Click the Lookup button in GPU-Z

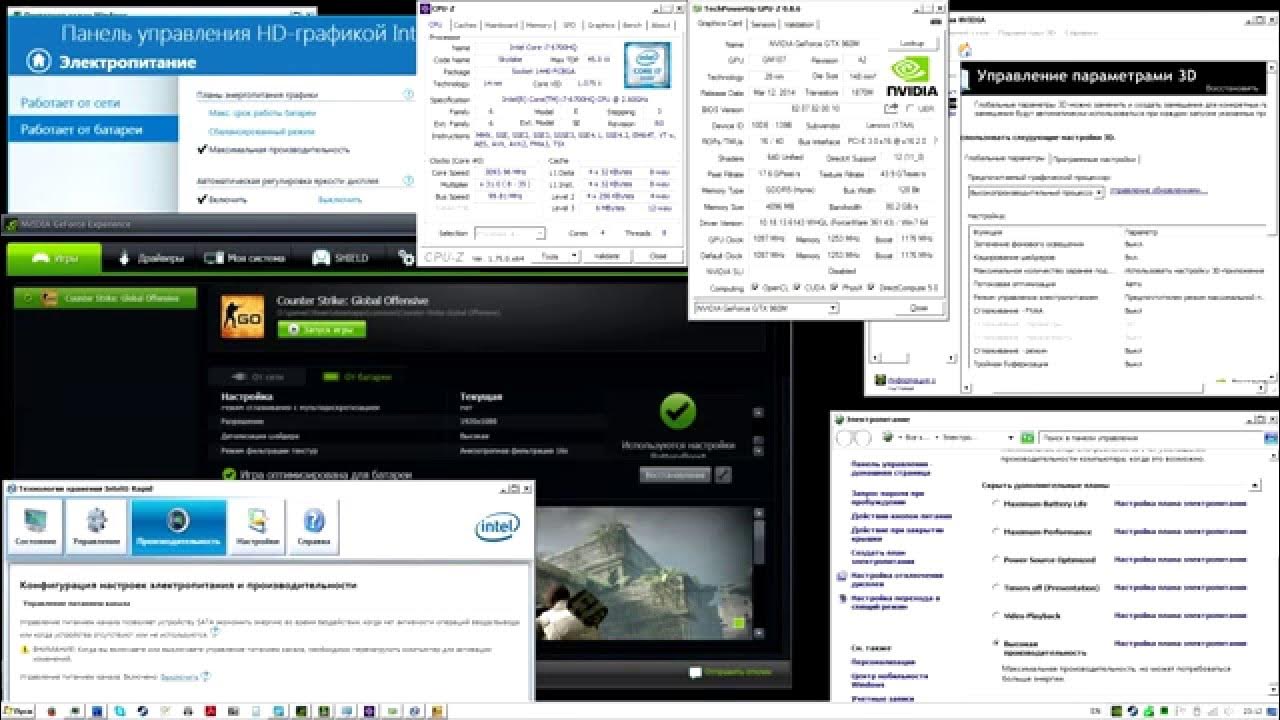click(x=912, y=44)
